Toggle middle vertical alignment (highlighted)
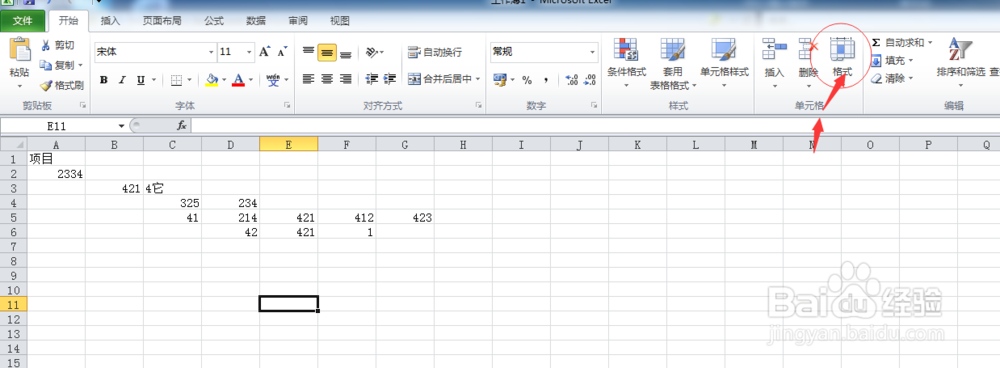Viewport: 1000px width, 368px height. point(327,52)
